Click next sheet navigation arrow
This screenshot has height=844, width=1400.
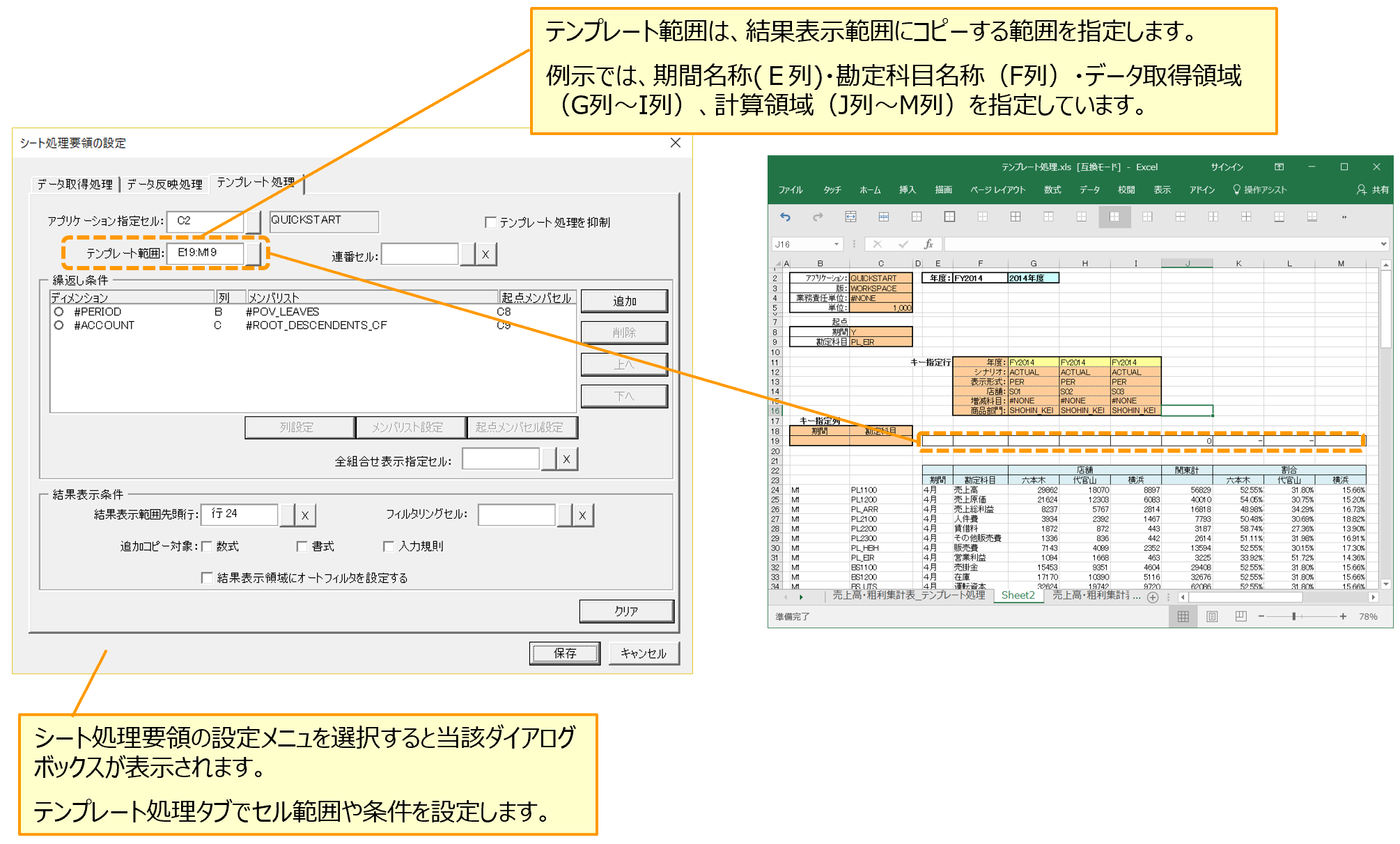pyautogui.click(x=801, y=597)
